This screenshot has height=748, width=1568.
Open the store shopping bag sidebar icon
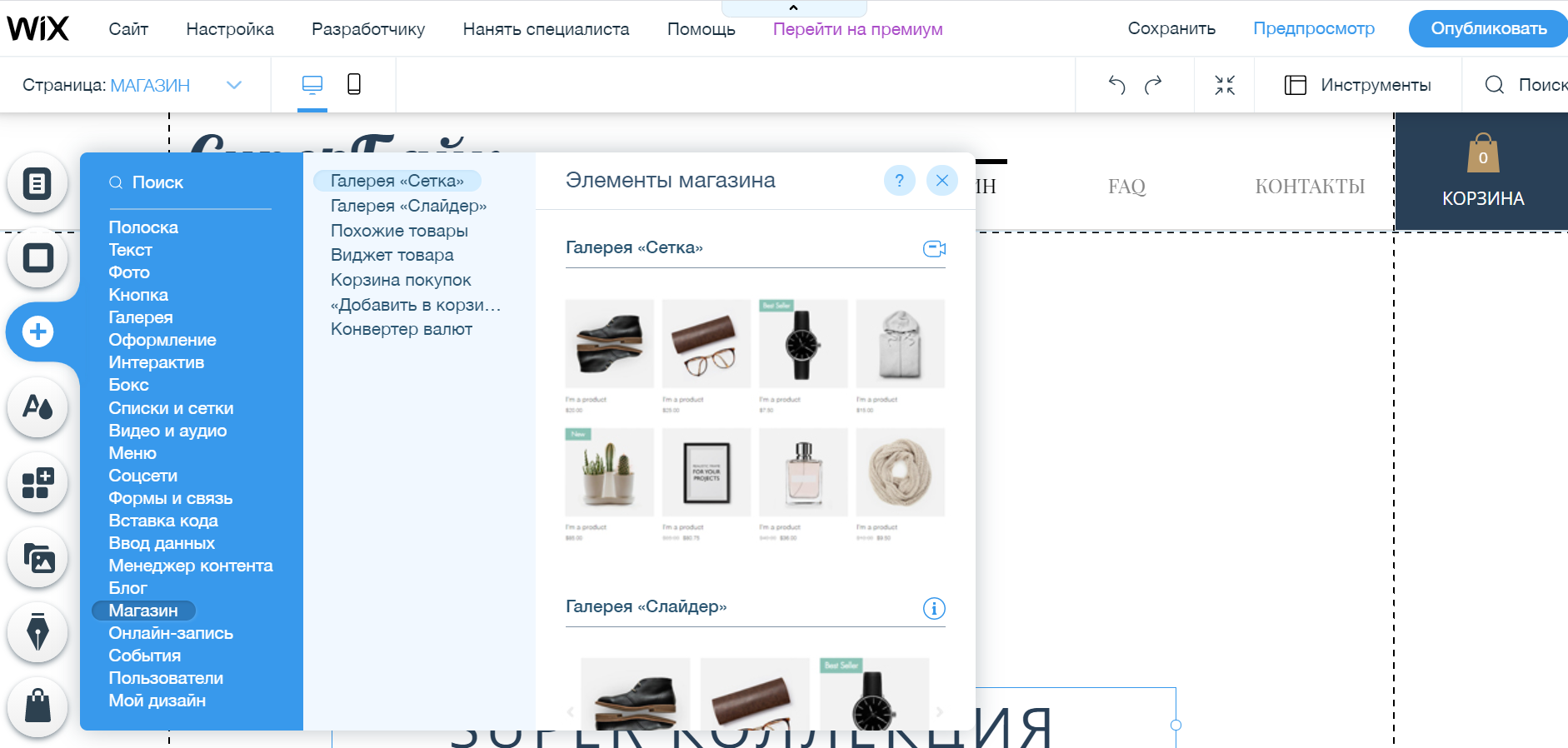click(x=37, y=706)
